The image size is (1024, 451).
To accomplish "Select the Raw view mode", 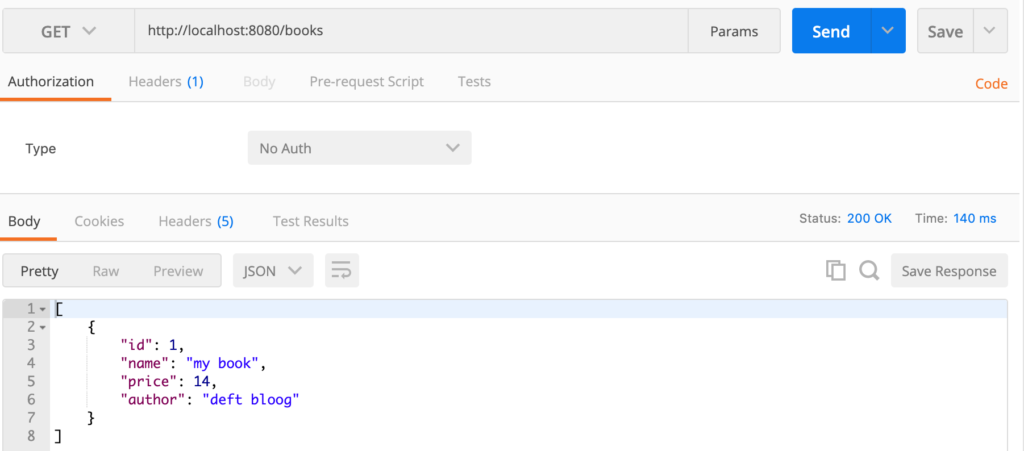I will [106, 270].
